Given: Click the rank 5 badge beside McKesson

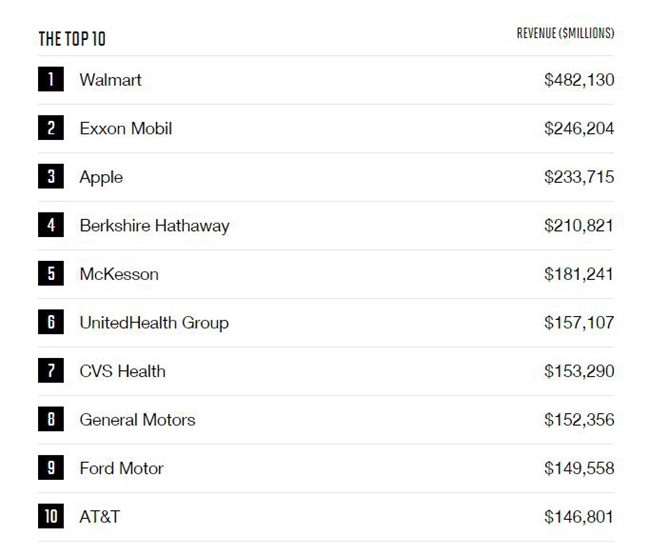Looking at the screenshot, I should (x=51, y=274).
